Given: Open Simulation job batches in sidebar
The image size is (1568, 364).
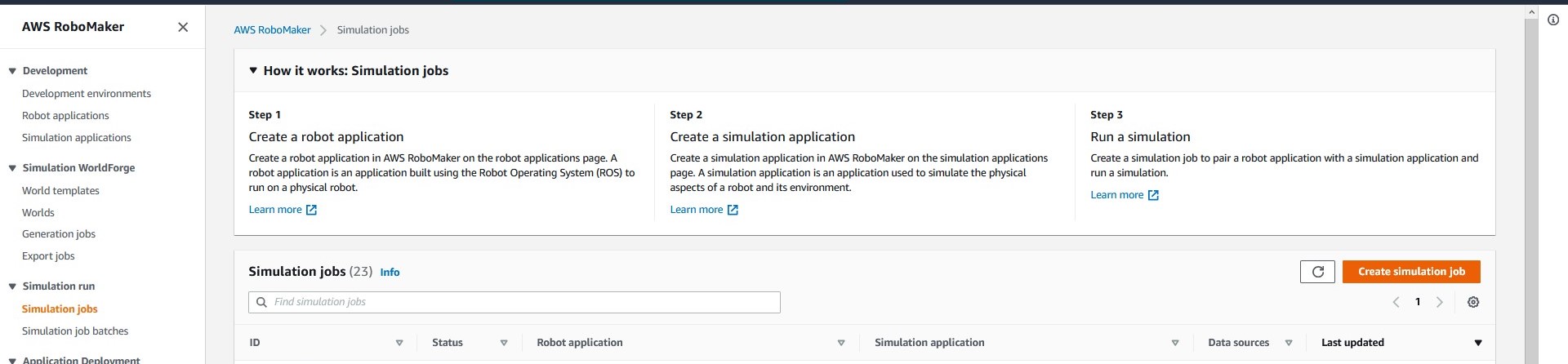Looking at the screenshot, I should [75, 331].
